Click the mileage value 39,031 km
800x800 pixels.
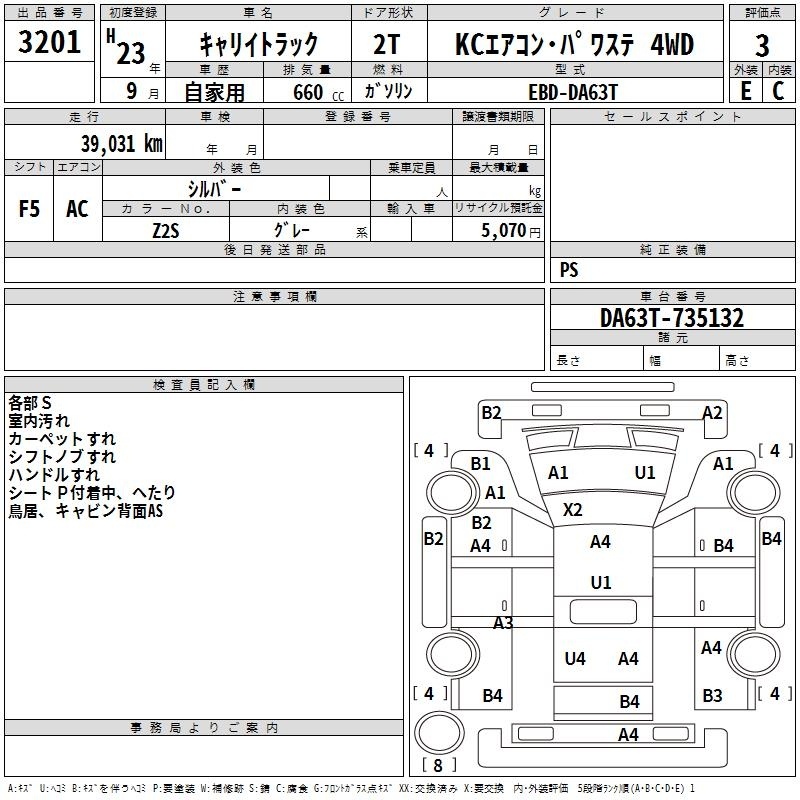coord(121,144)
